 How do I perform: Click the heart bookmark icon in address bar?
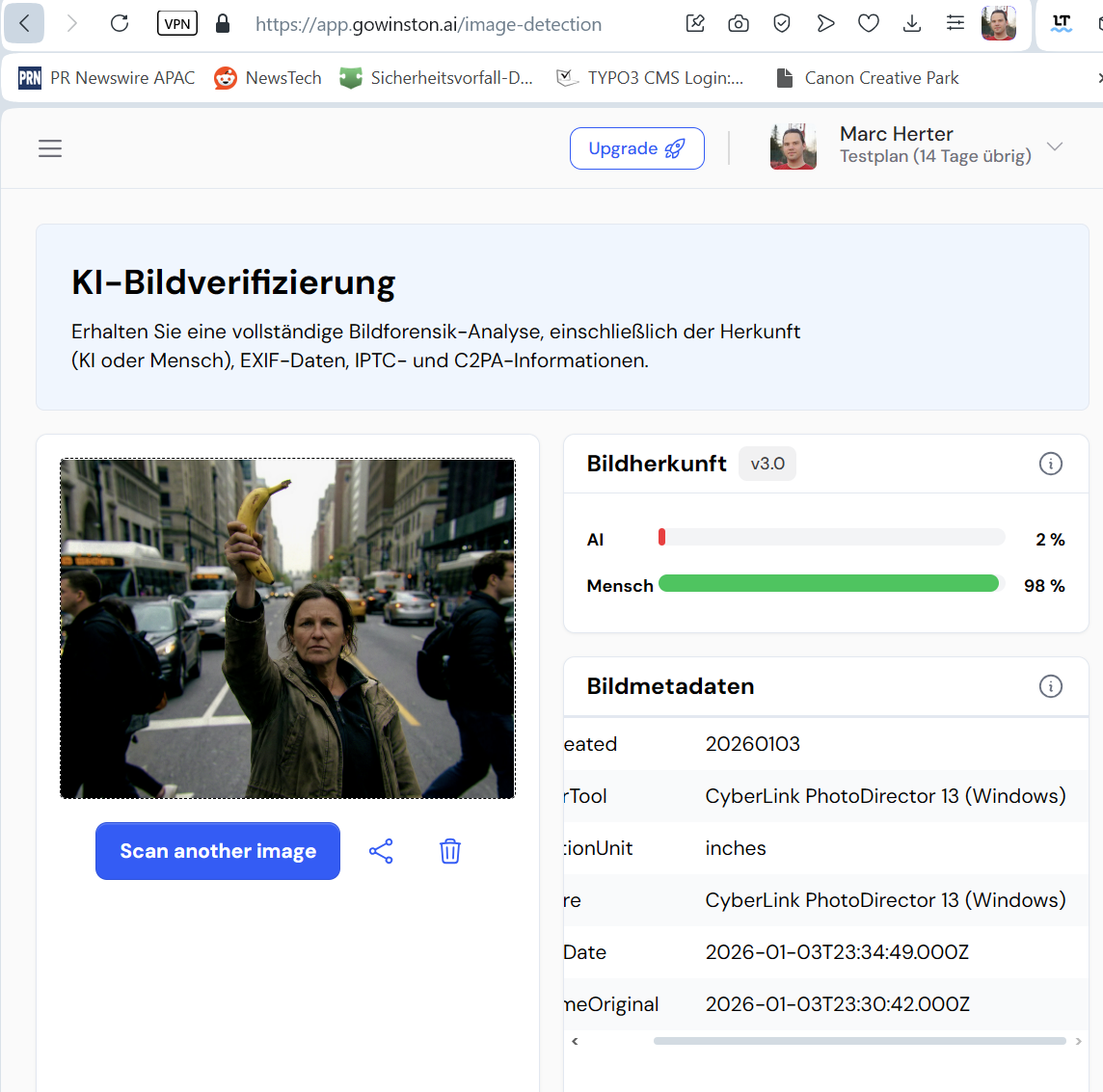(869, 24)
